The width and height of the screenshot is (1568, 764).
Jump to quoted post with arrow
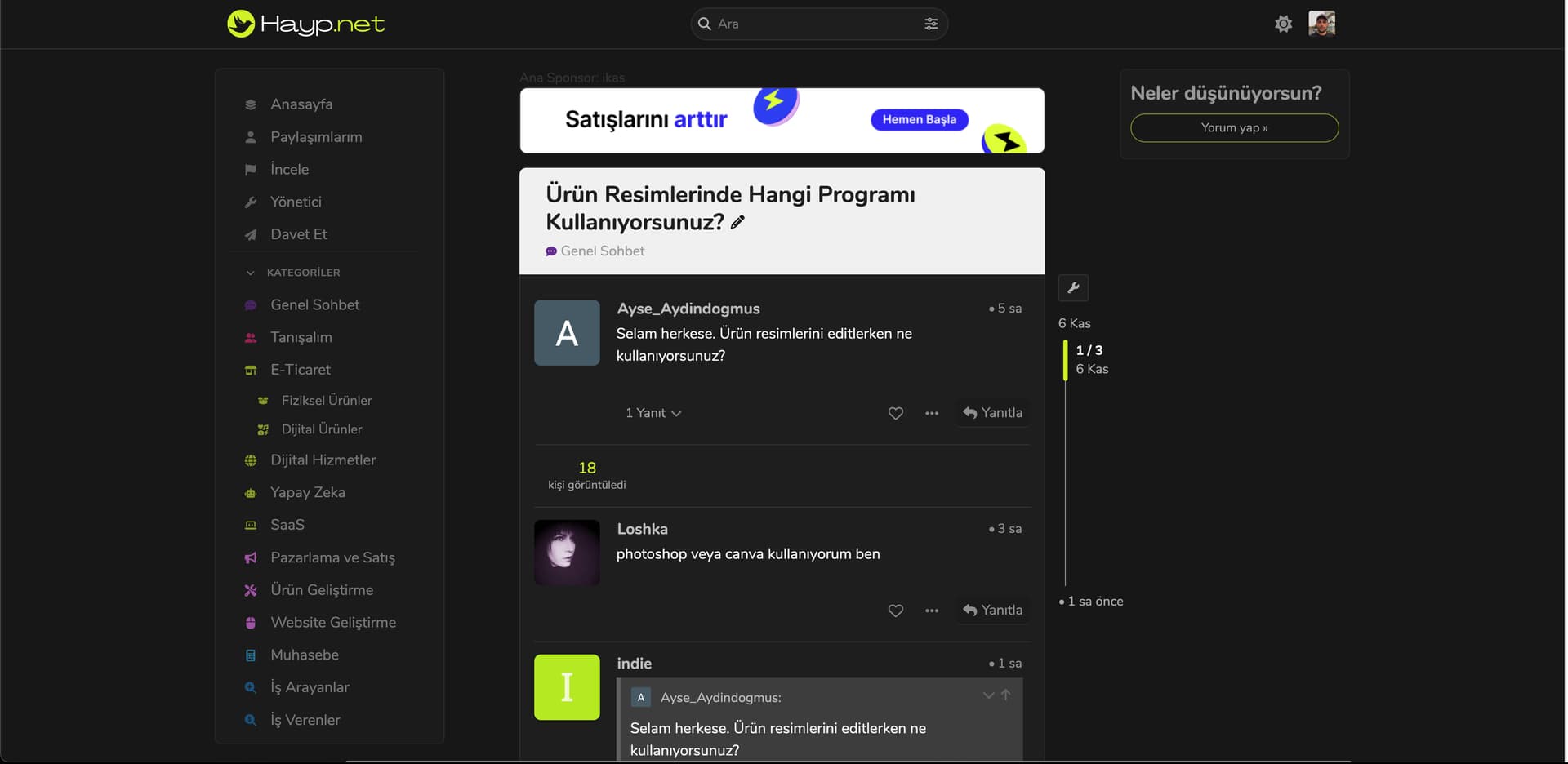coord(1006,695)
